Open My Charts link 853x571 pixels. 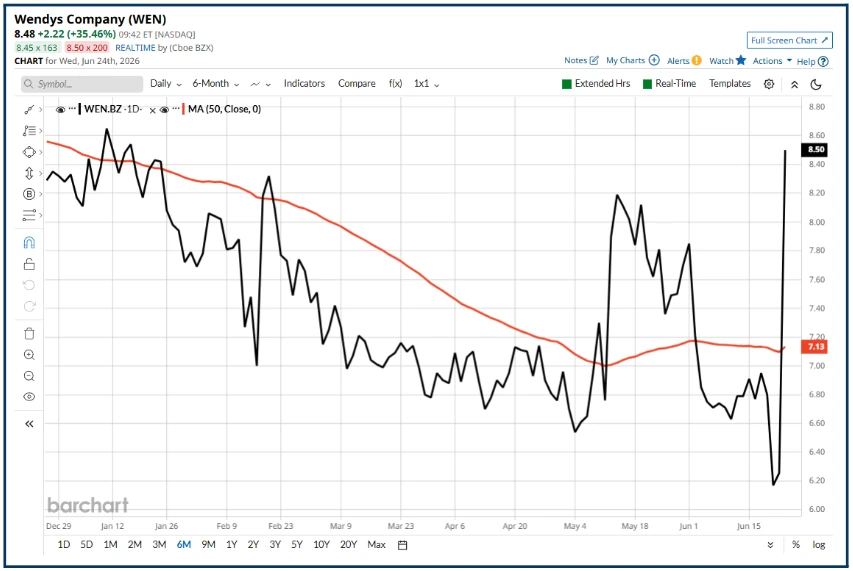(x=633, y=60)
